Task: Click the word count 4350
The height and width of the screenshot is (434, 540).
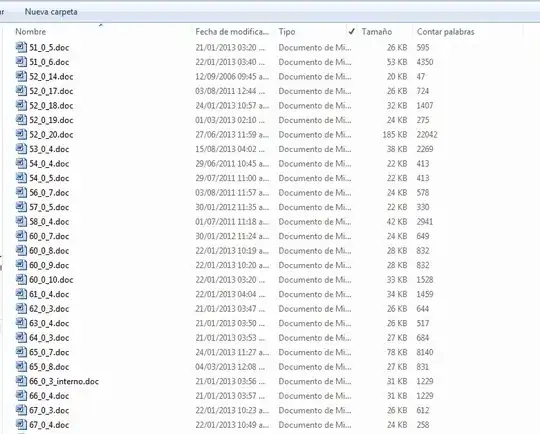Action: pyautogui.click(x=425, y=62)
